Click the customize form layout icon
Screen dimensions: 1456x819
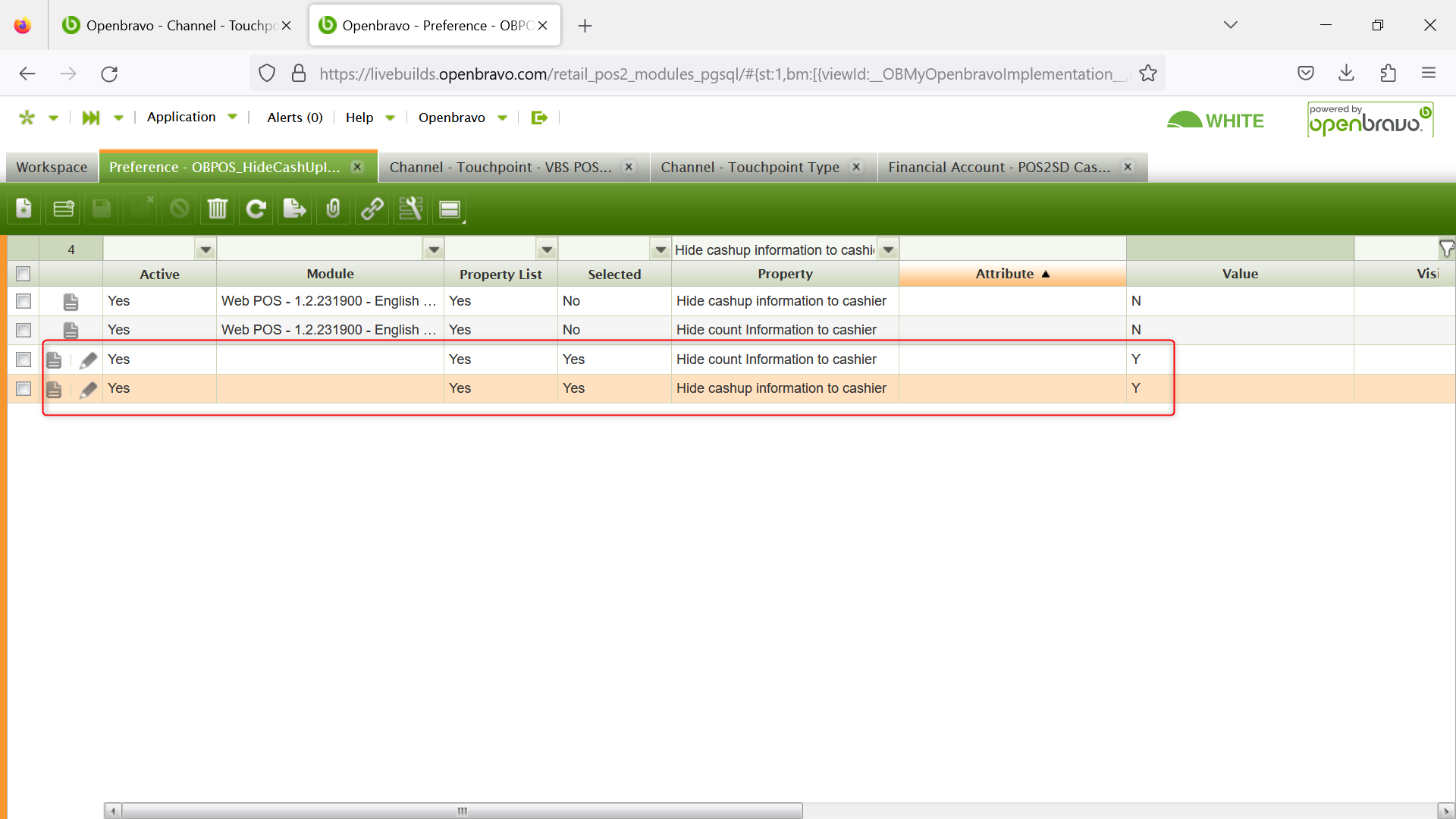410,209
